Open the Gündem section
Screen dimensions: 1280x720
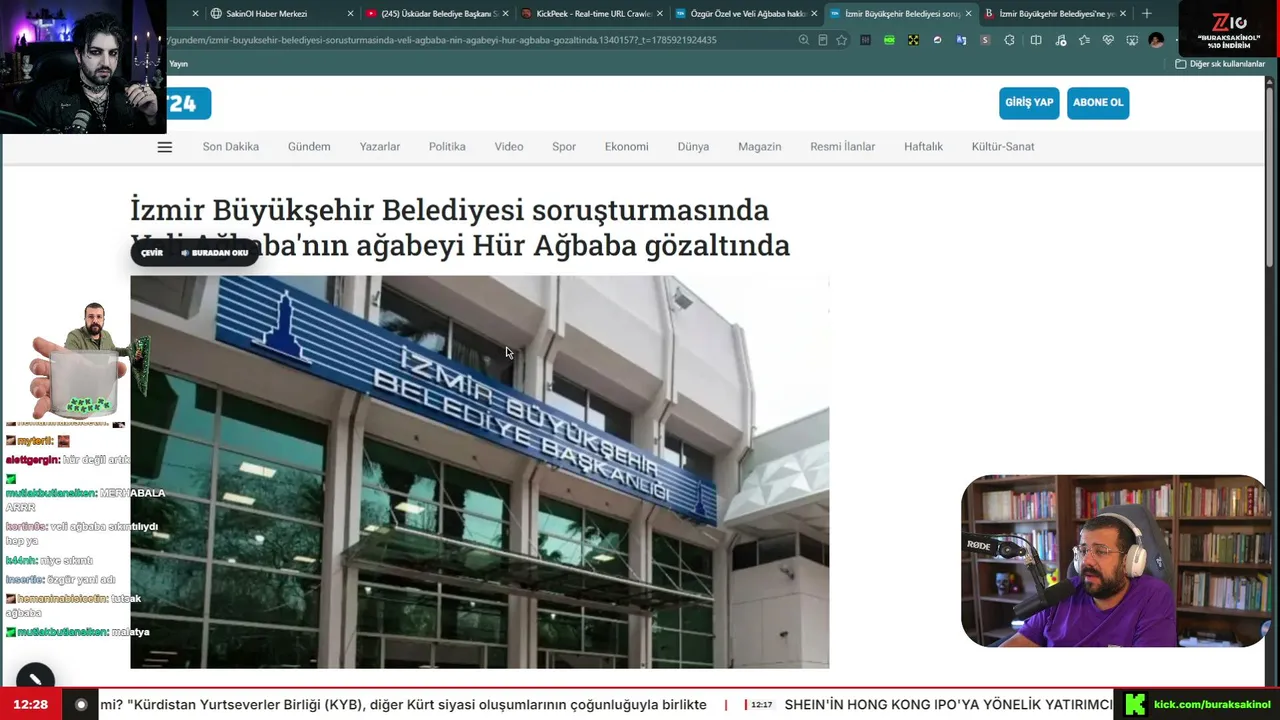click(309, 147)
